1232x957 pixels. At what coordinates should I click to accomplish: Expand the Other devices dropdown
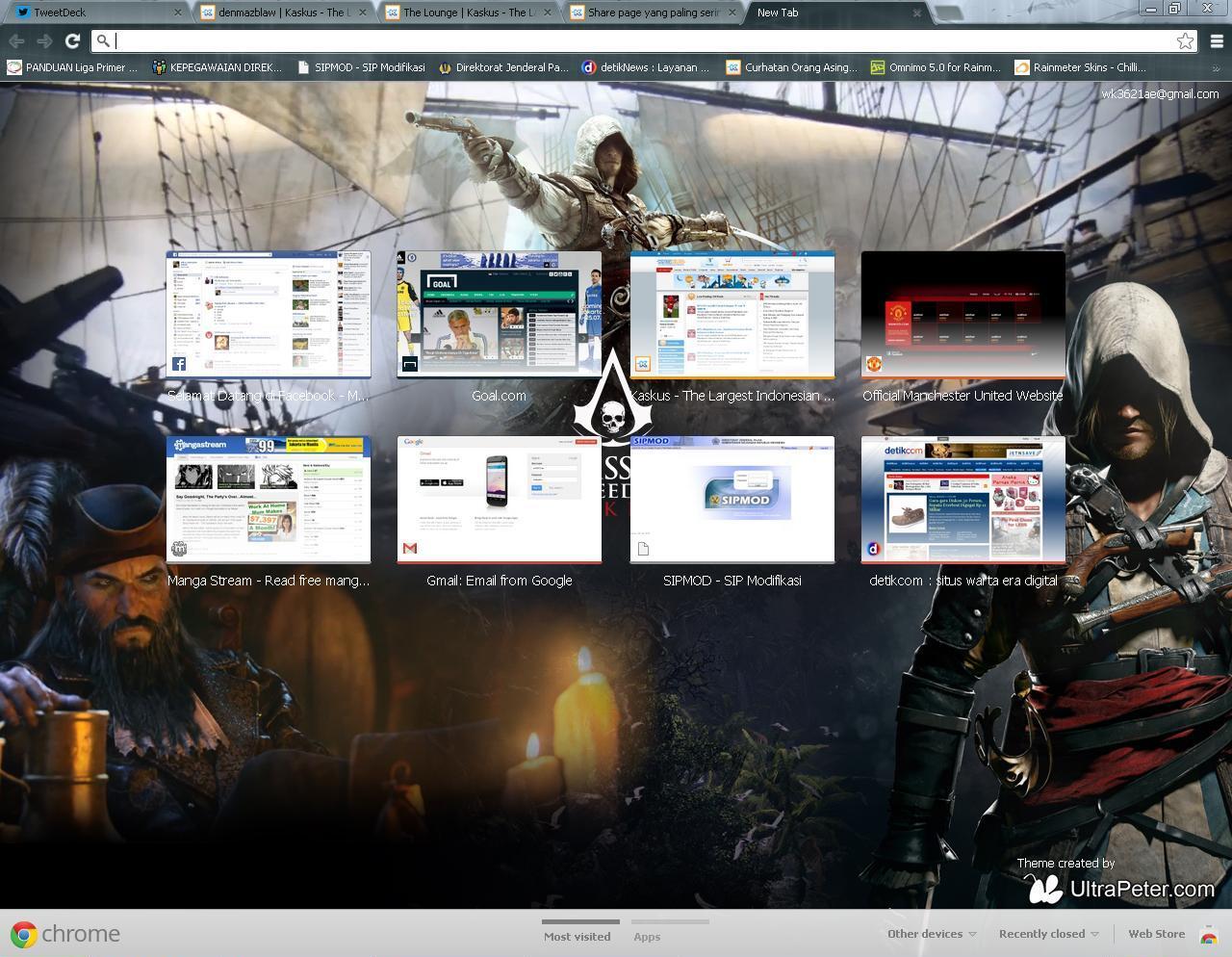[x=931, y=934]
